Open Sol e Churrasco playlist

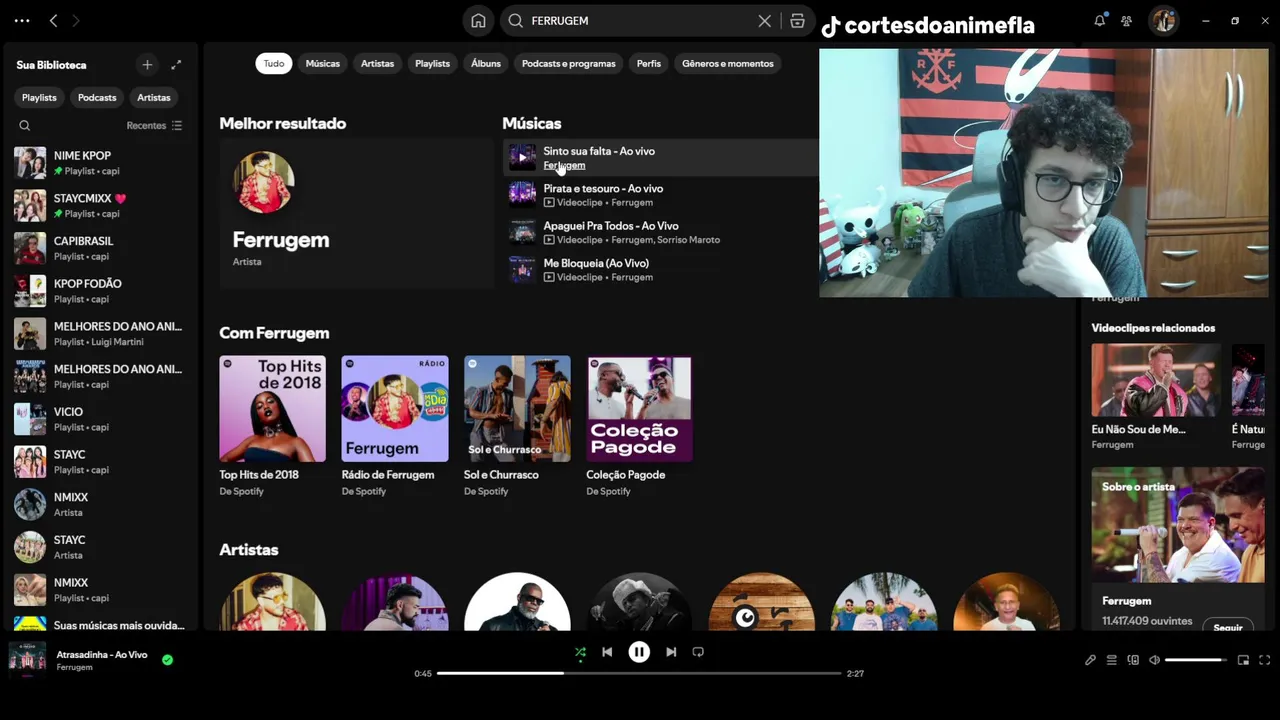[x=517, y=427]
